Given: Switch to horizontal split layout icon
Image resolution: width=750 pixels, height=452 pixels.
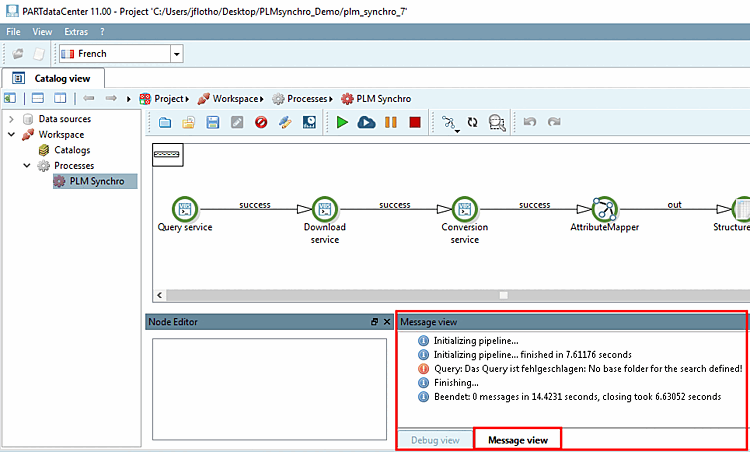Looking at the screenshot, I should tap(38, 99).
